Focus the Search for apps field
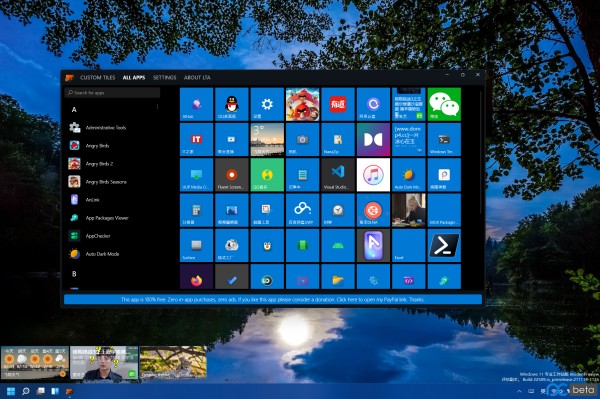Screen dimensions: 600x399 [112, 93]
